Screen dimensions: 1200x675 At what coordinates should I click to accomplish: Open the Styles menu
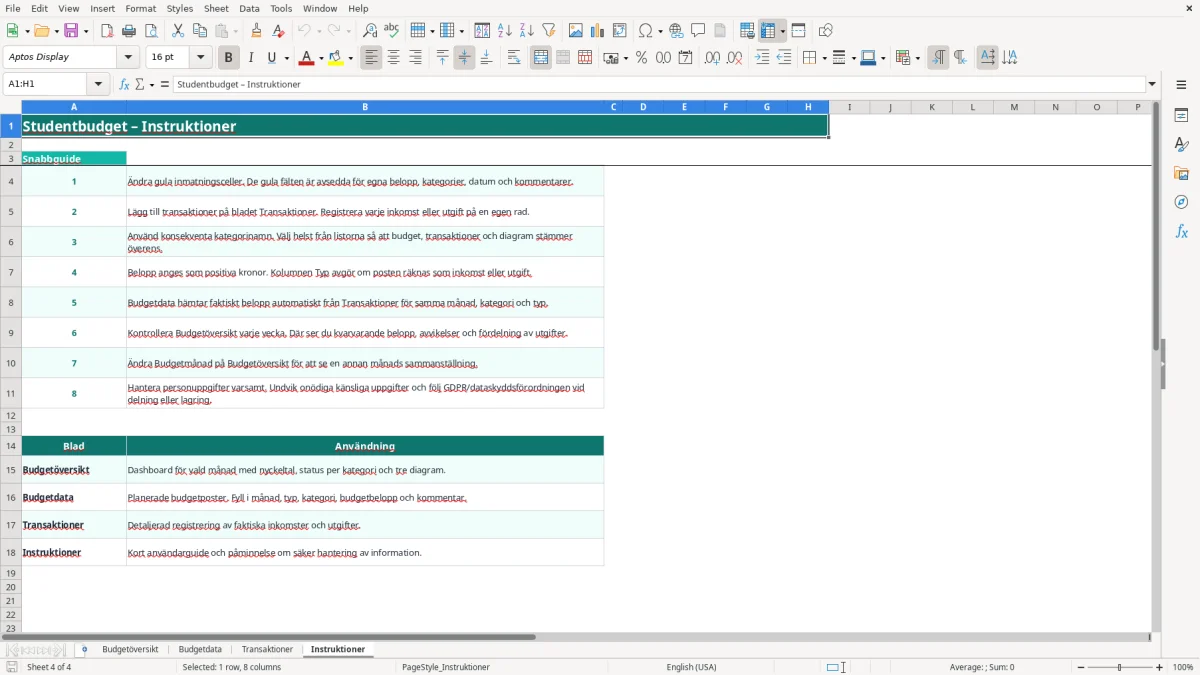(x=180, y=8)
